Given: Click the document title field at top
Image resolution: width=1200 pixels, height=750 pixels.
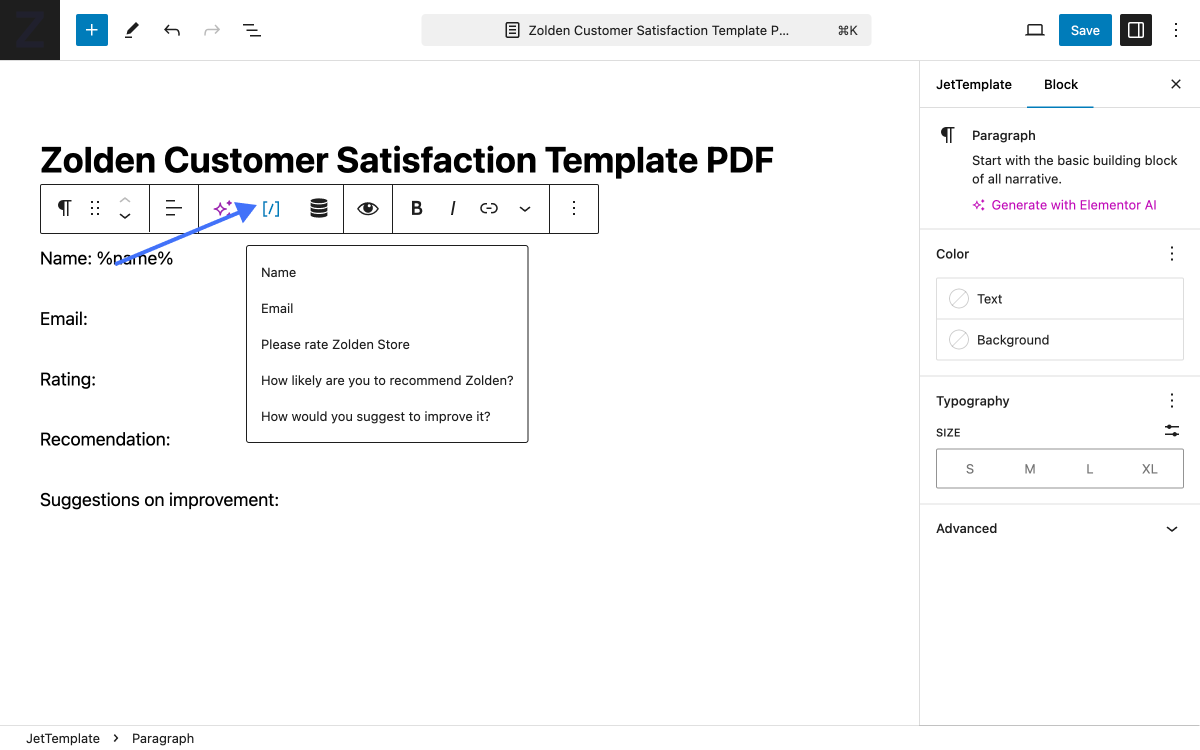Looking at the screenshot, I should click(x=646, y=30).
